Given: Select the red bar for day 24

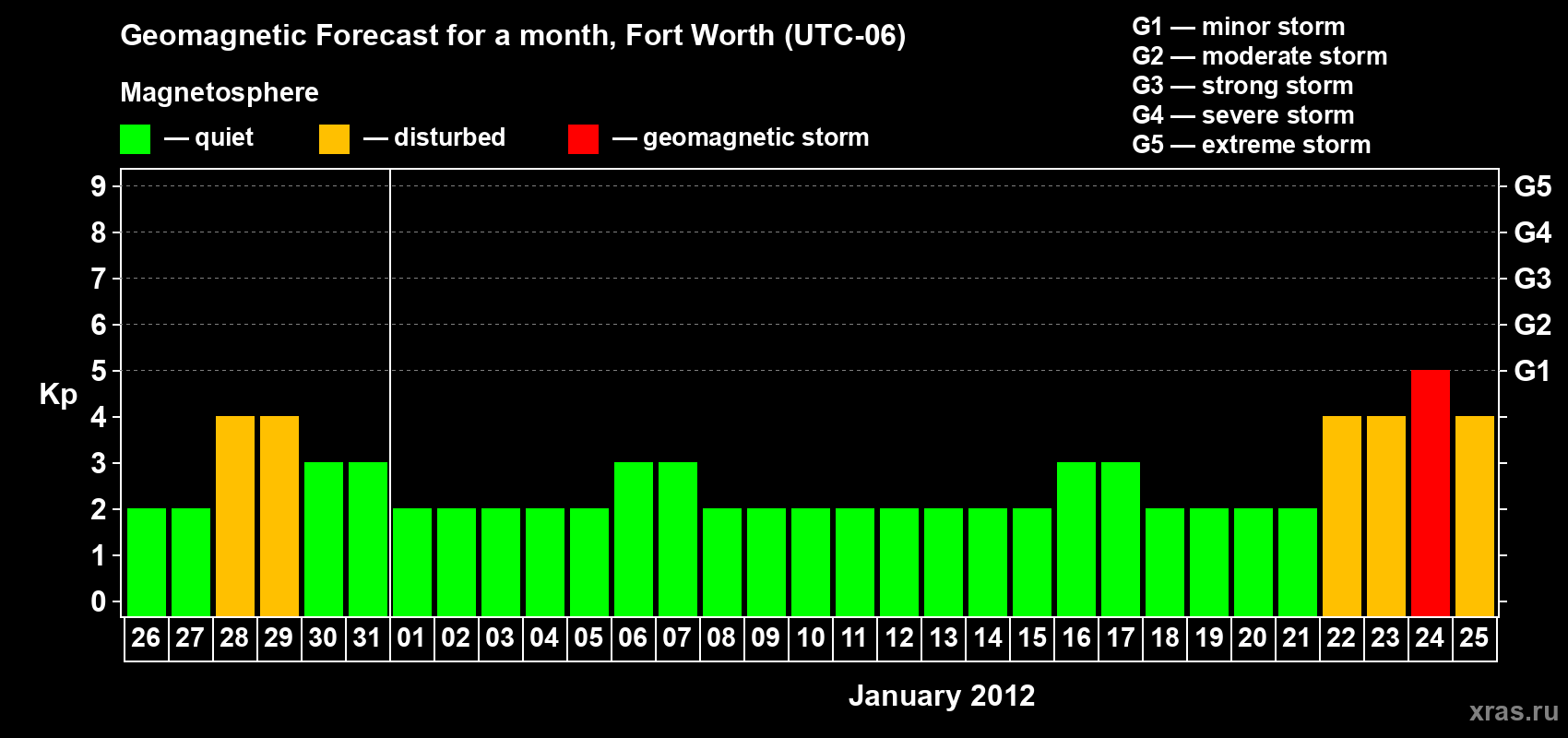Looking at the screenshot, I should coord(1431,494).
